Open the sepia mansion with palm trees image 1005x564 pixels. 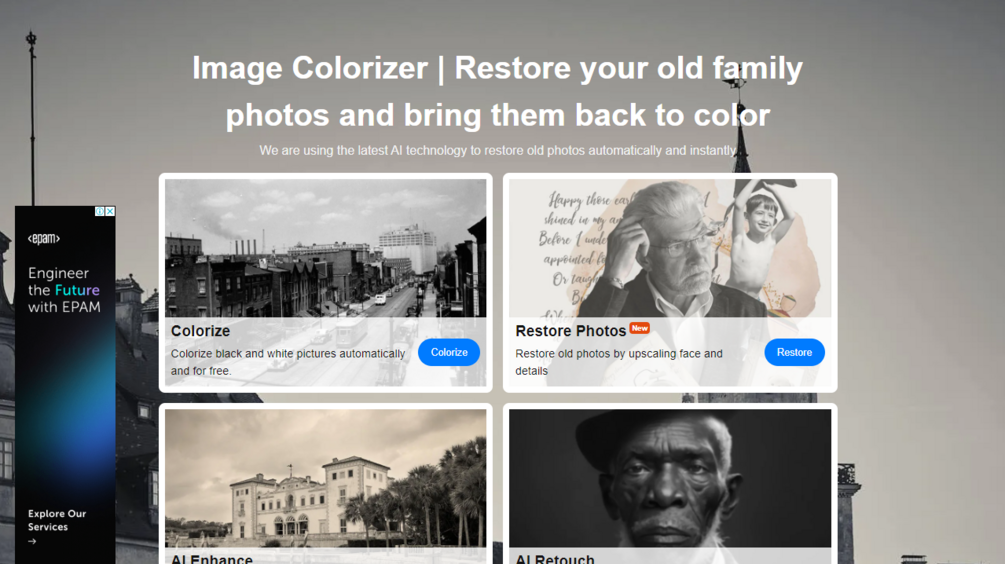(326, 478)
